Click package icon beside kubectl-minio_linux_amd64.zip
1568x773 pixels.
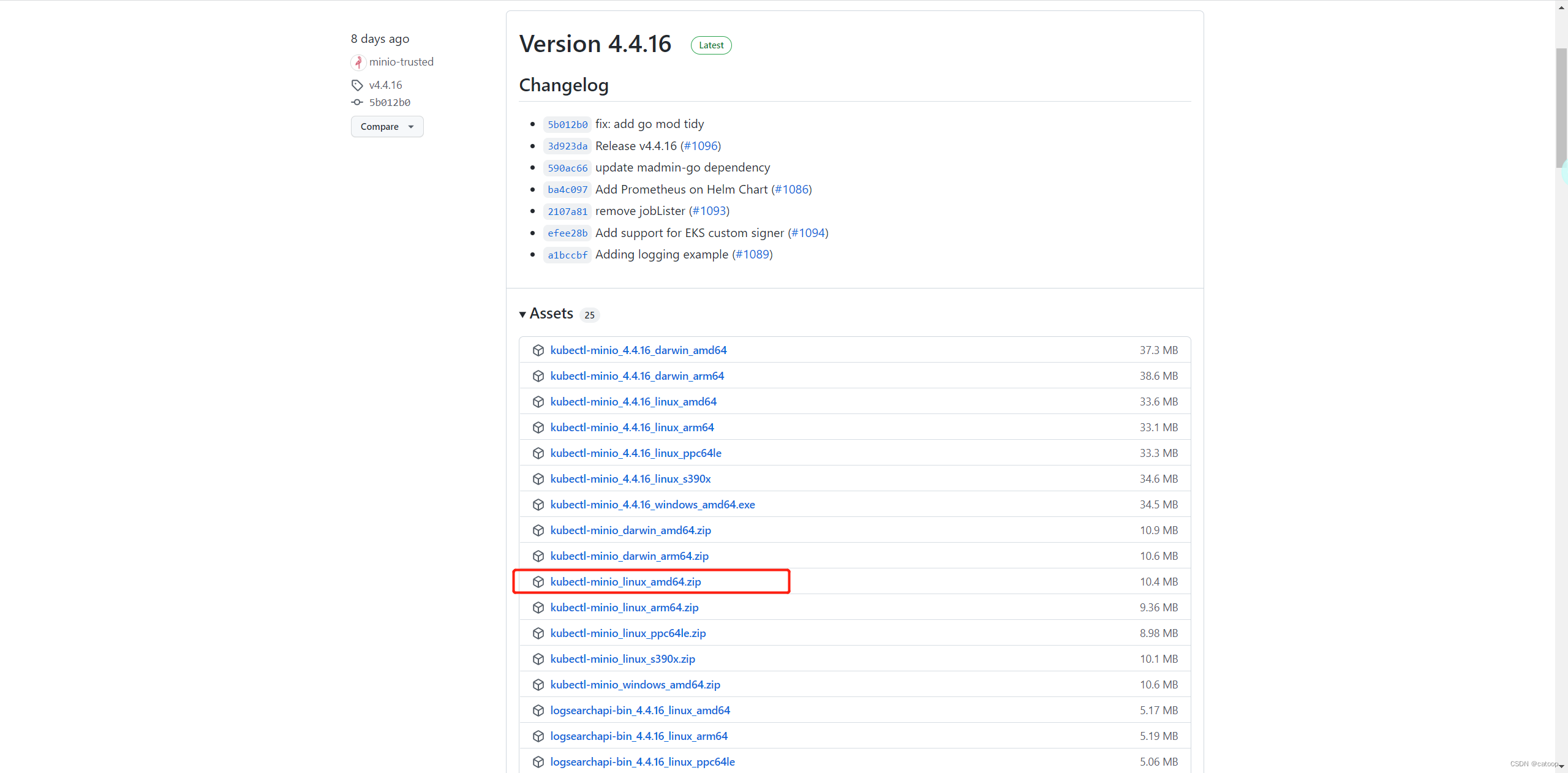pos(538,582)
